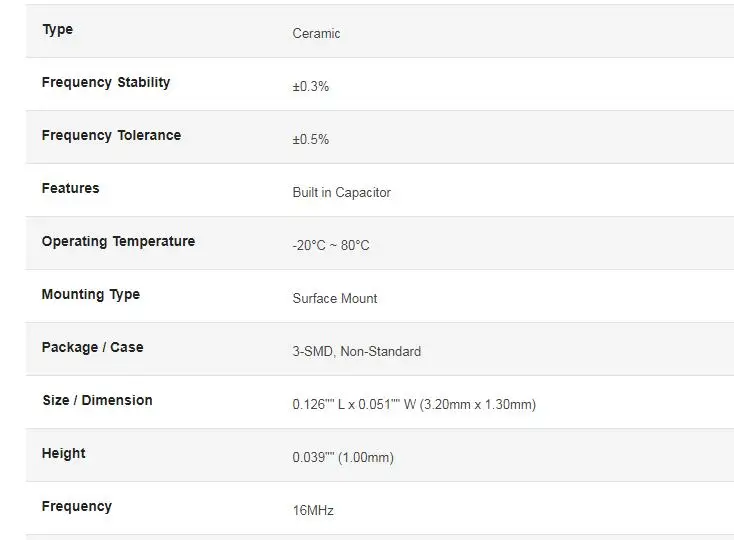Click the Operating Temperature label
Screen dimensions: 734x540
coord(118,242)
